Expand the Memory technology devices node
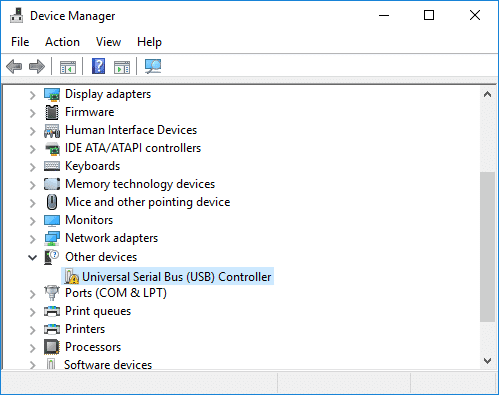 click(x=32, y=185)
